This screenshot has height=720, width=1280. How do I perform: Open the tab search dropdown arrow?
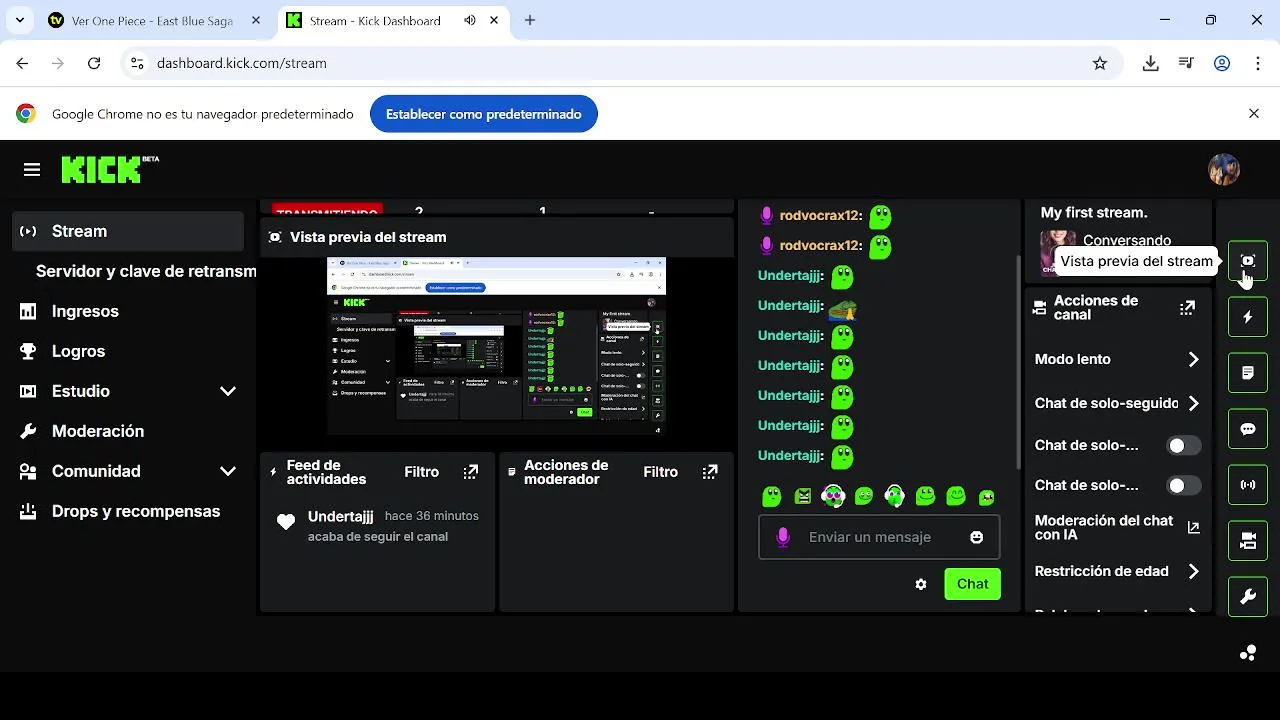19,20
